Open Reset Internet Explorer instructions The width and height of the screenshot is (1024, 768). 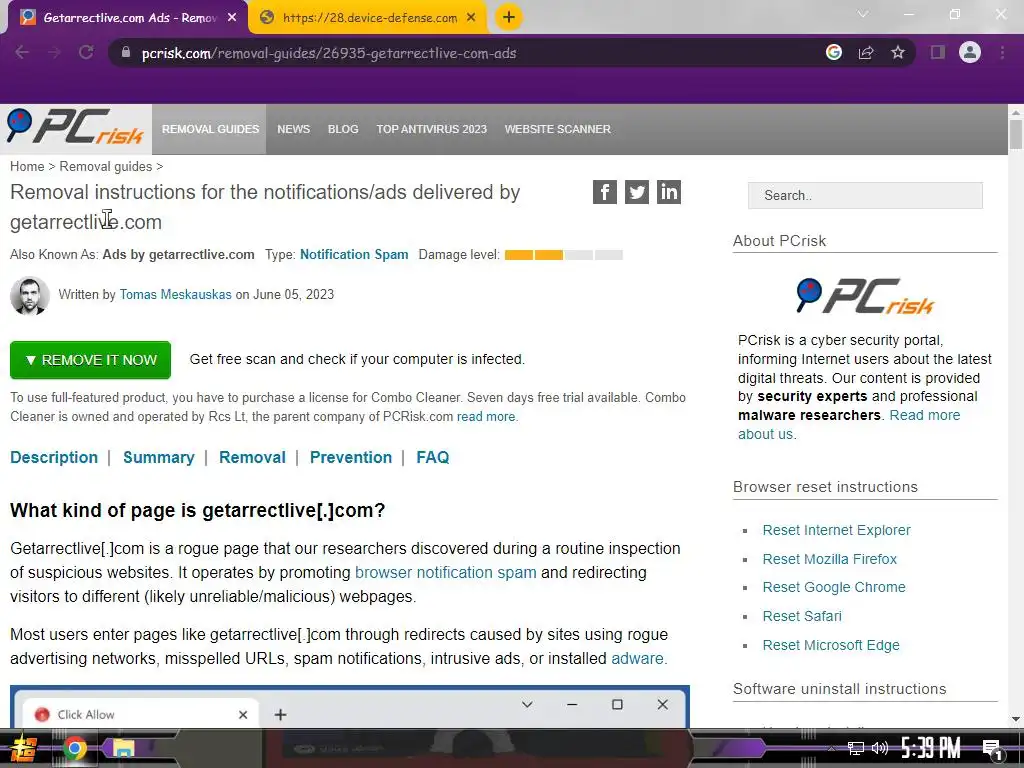pyautogui.click(x=837, y=530)
